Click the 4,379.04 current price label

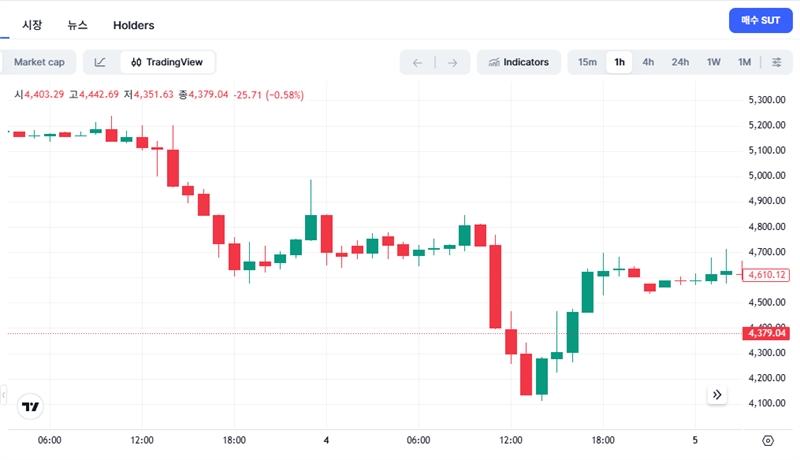coord(766,333)
